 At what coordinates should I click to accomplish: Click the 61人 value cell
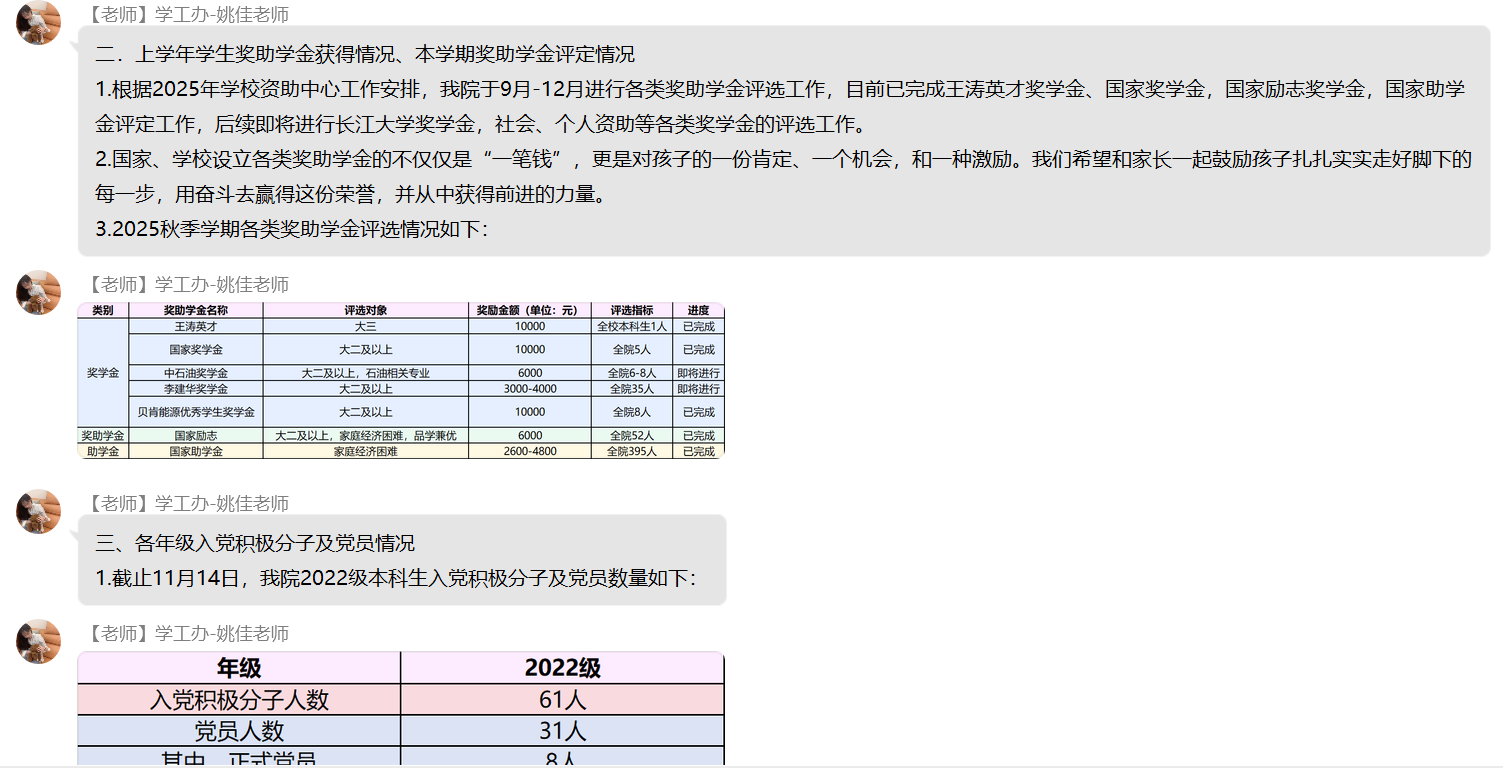(x=562, y=700)
